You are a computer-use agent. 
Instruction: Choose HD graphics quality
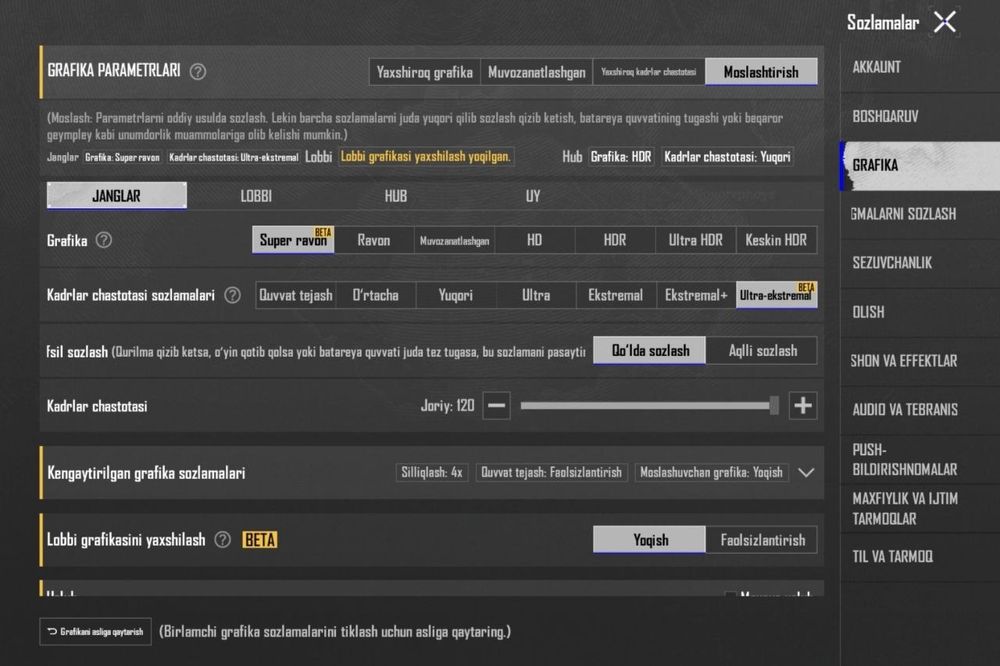coord(534,240)
